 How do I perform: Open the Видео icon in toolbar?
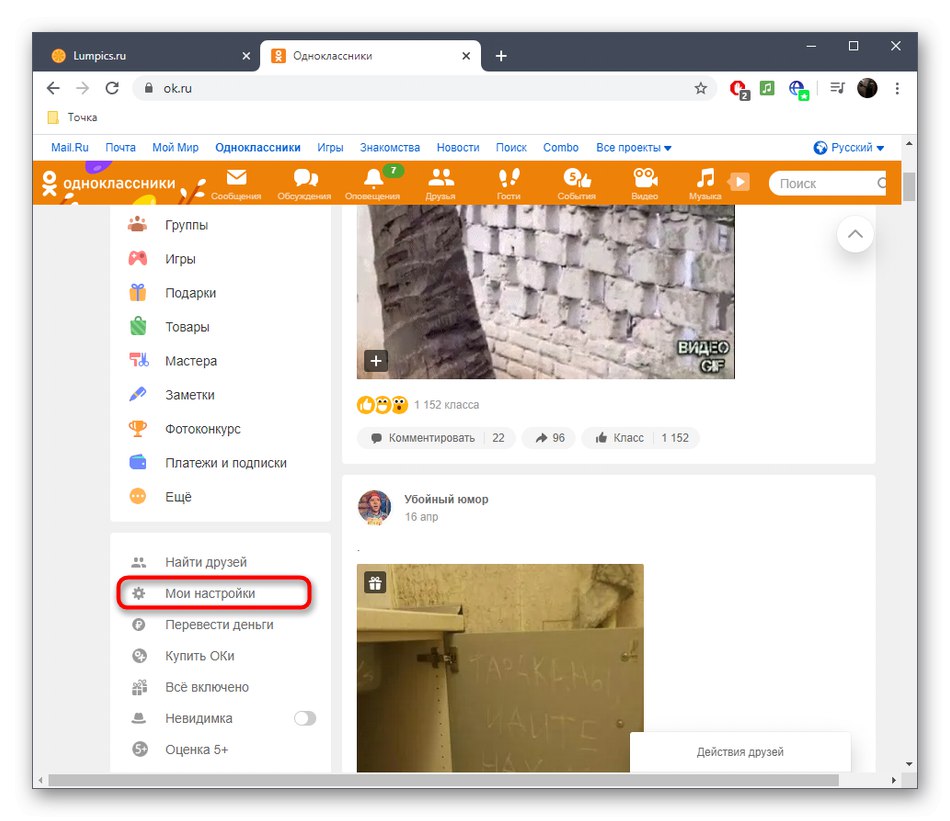[x=645, y=184]
